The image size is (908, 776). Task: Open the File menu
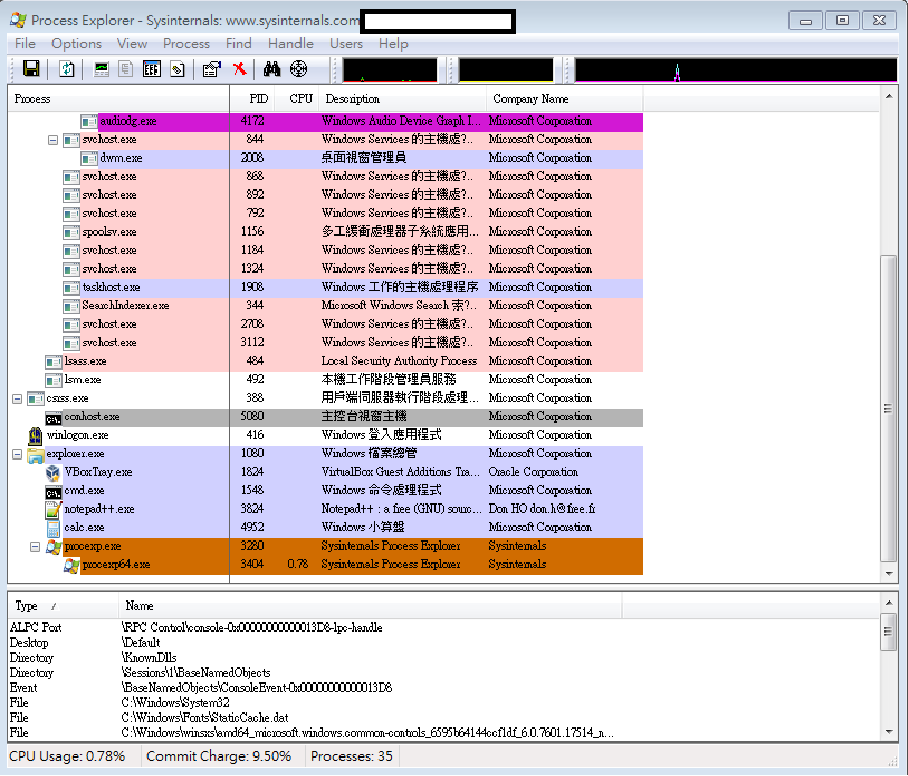pyautogui.click(x=25, y=43)
